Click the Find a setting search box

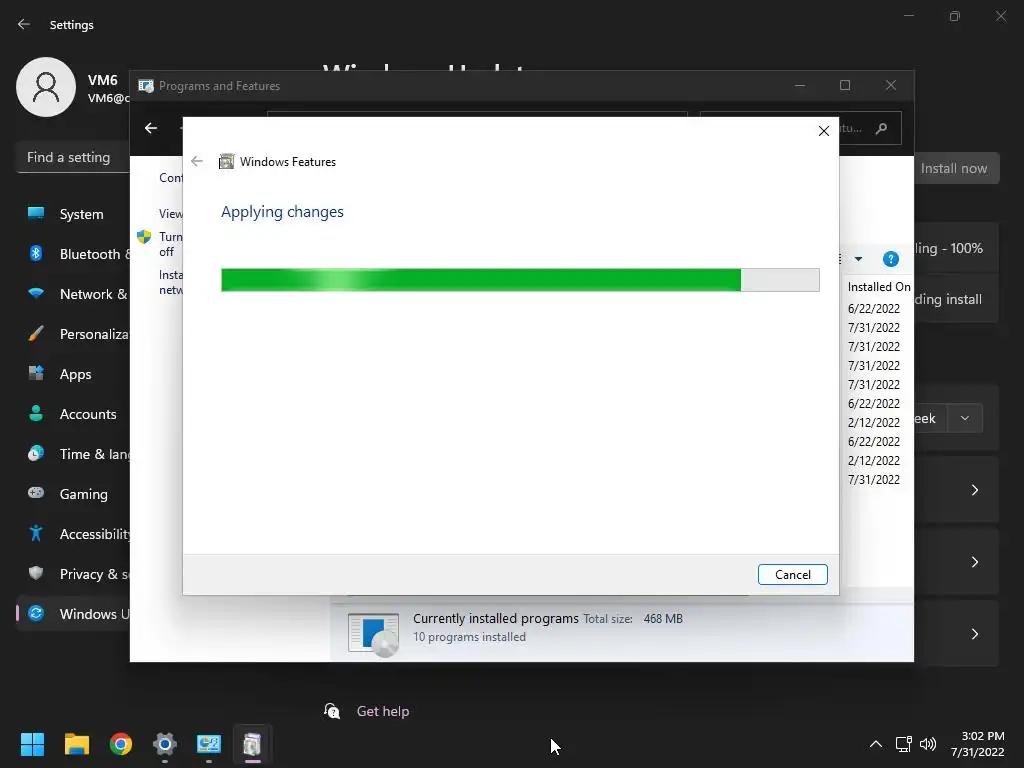point(73,157)
